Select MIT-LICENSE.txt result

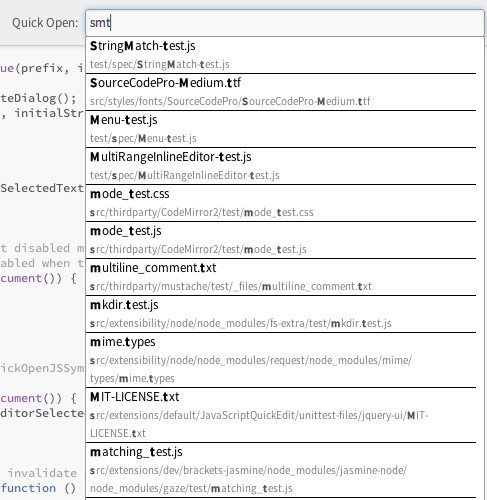point(281,415)
